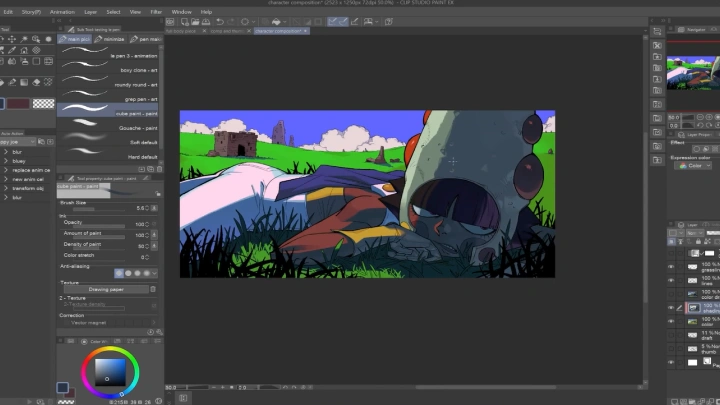Click the 'Drawing paper' texture button
The width and height of the screenshot is (720, 405).
click(x=106, y=289)
